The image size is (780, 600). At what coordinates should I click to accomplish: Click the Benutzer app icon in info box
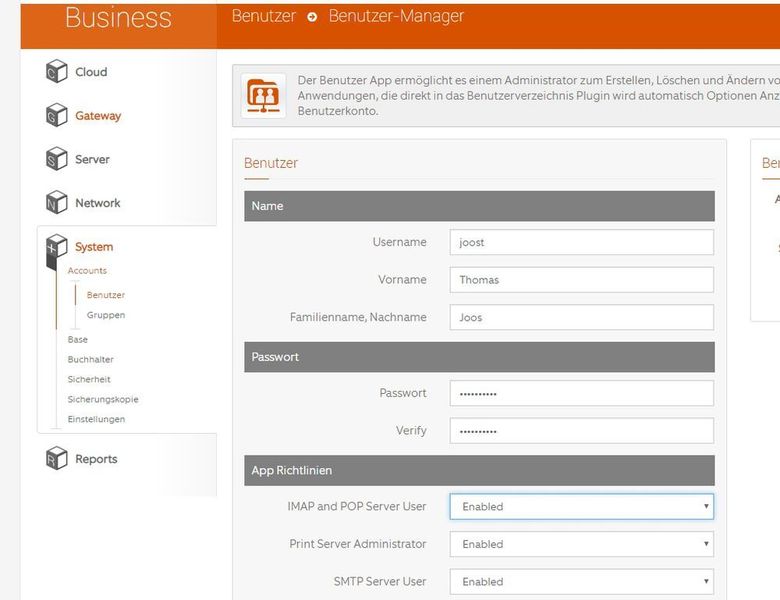[x=264, y=97]
